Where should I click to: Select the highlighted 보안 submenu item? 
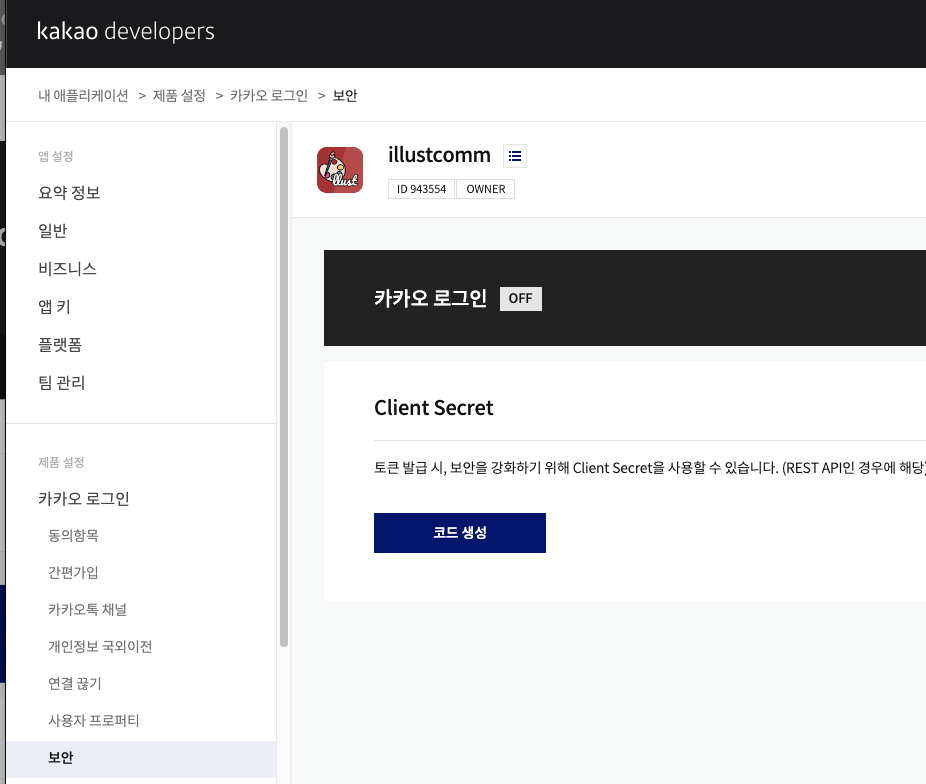pos(141,757)
